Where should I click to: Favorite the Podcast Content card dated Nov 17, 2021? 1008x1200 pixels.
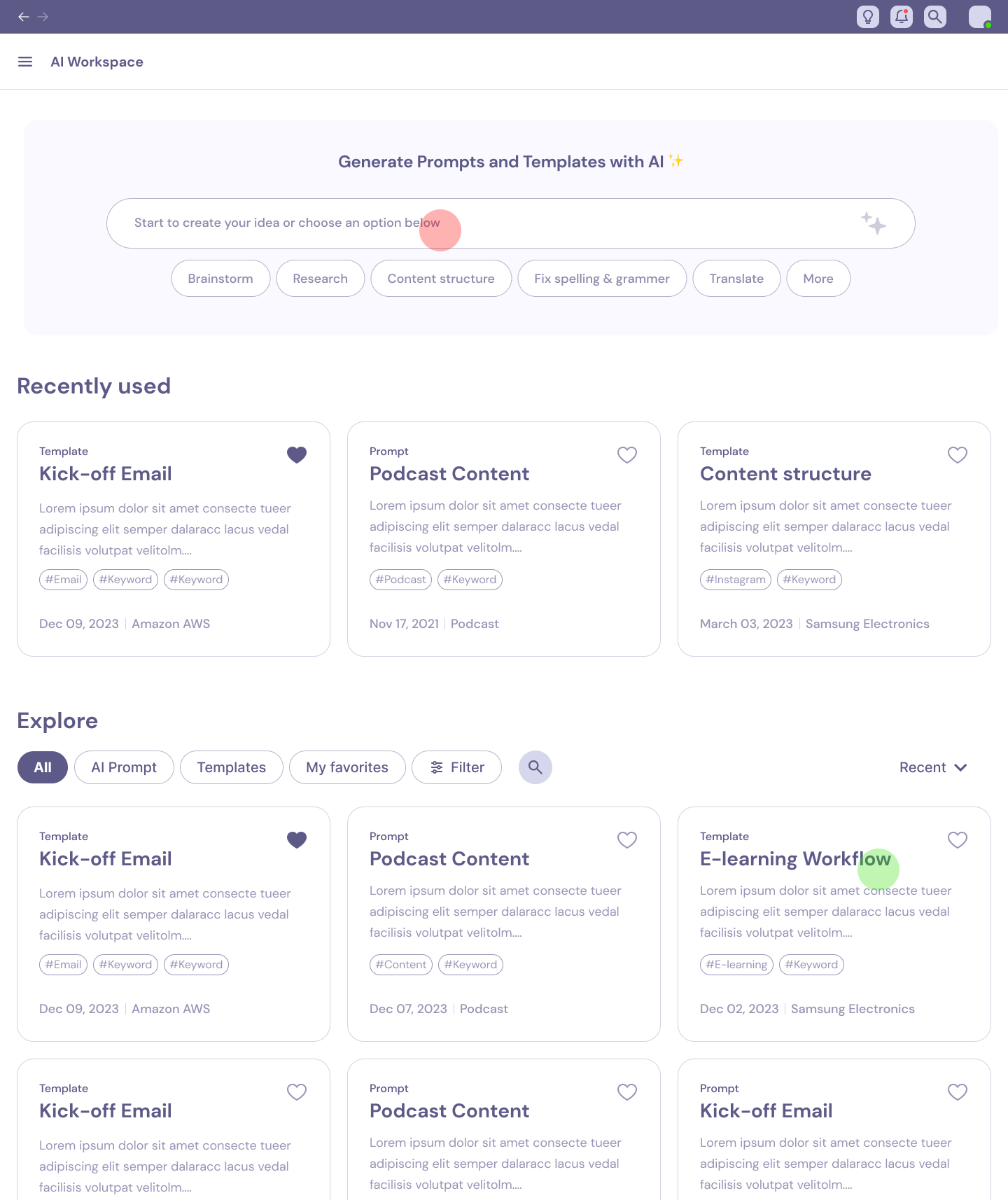[627, 455]
